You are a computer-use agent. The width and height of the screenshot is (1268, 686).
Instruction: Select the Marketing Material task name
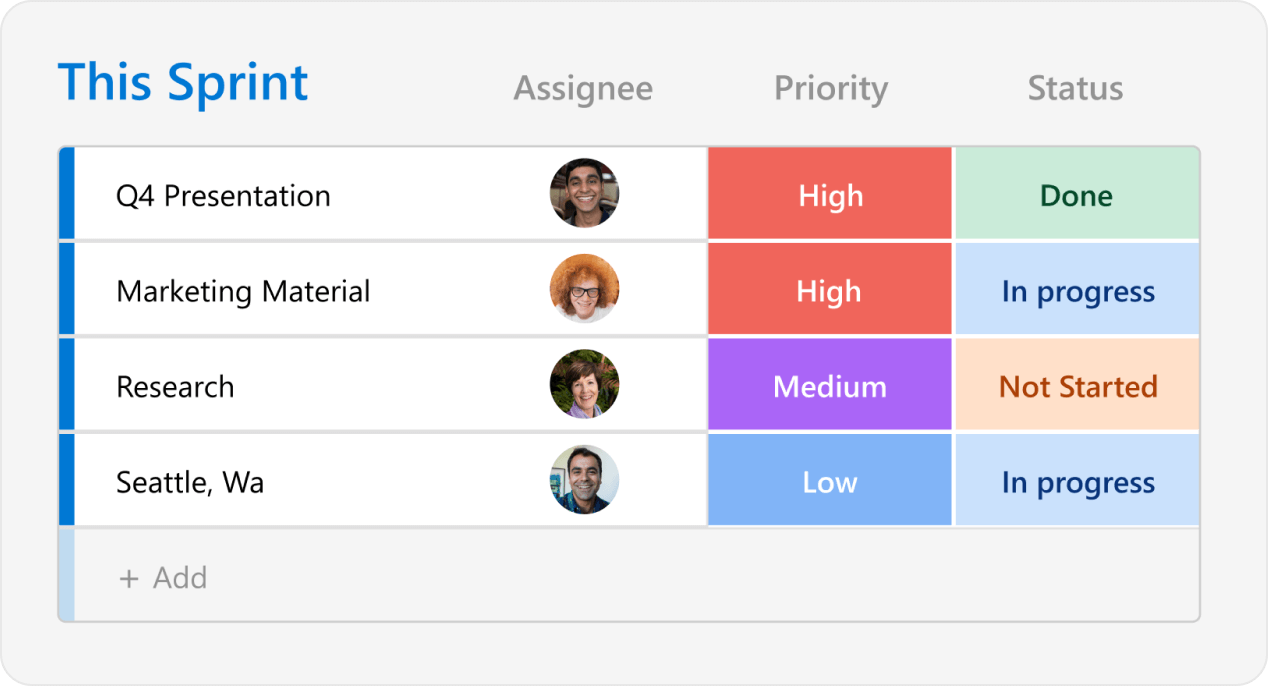pyautogui.click(x=243, y=289)
